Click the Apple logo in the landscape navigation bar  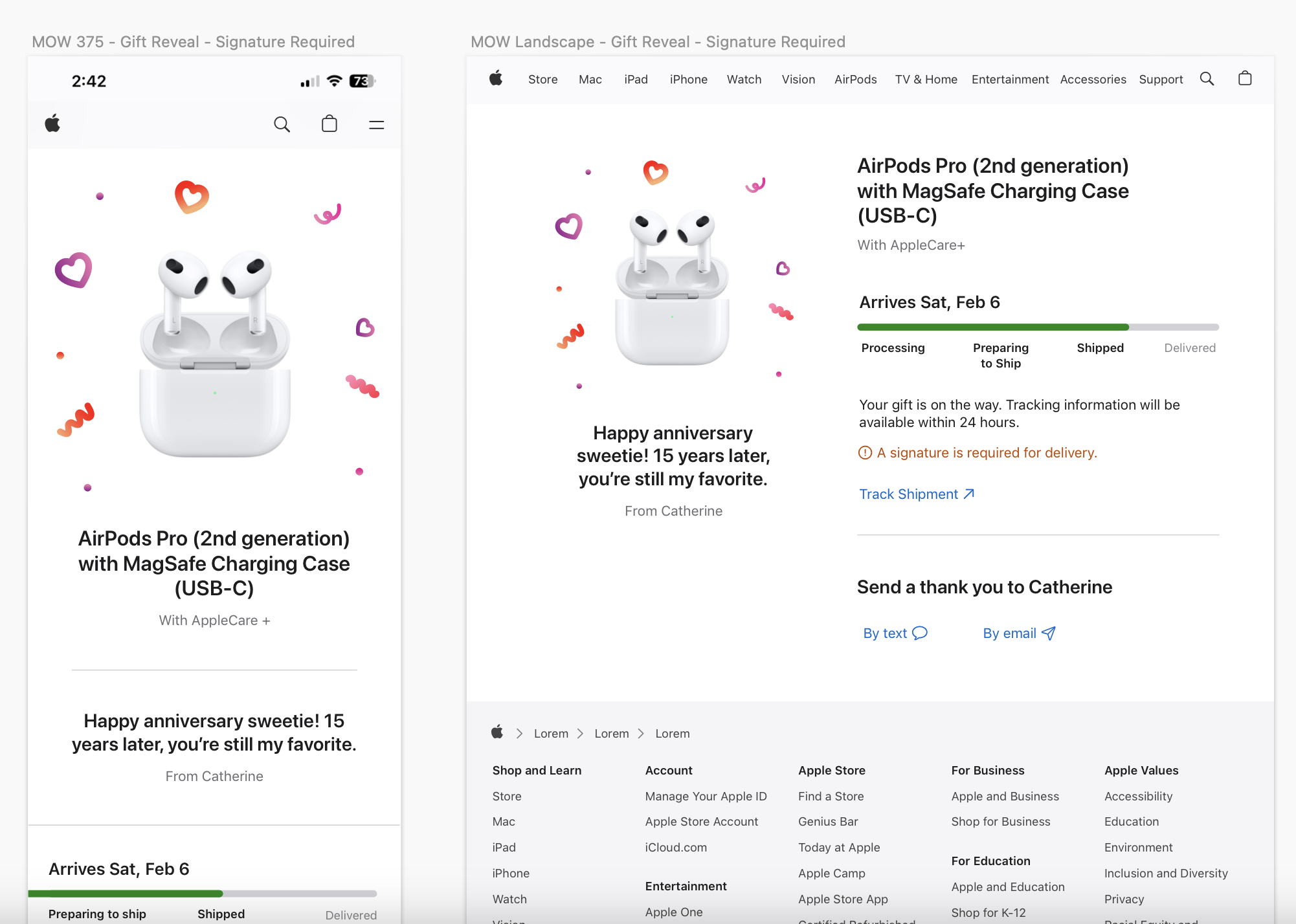[x=496, y=78]
